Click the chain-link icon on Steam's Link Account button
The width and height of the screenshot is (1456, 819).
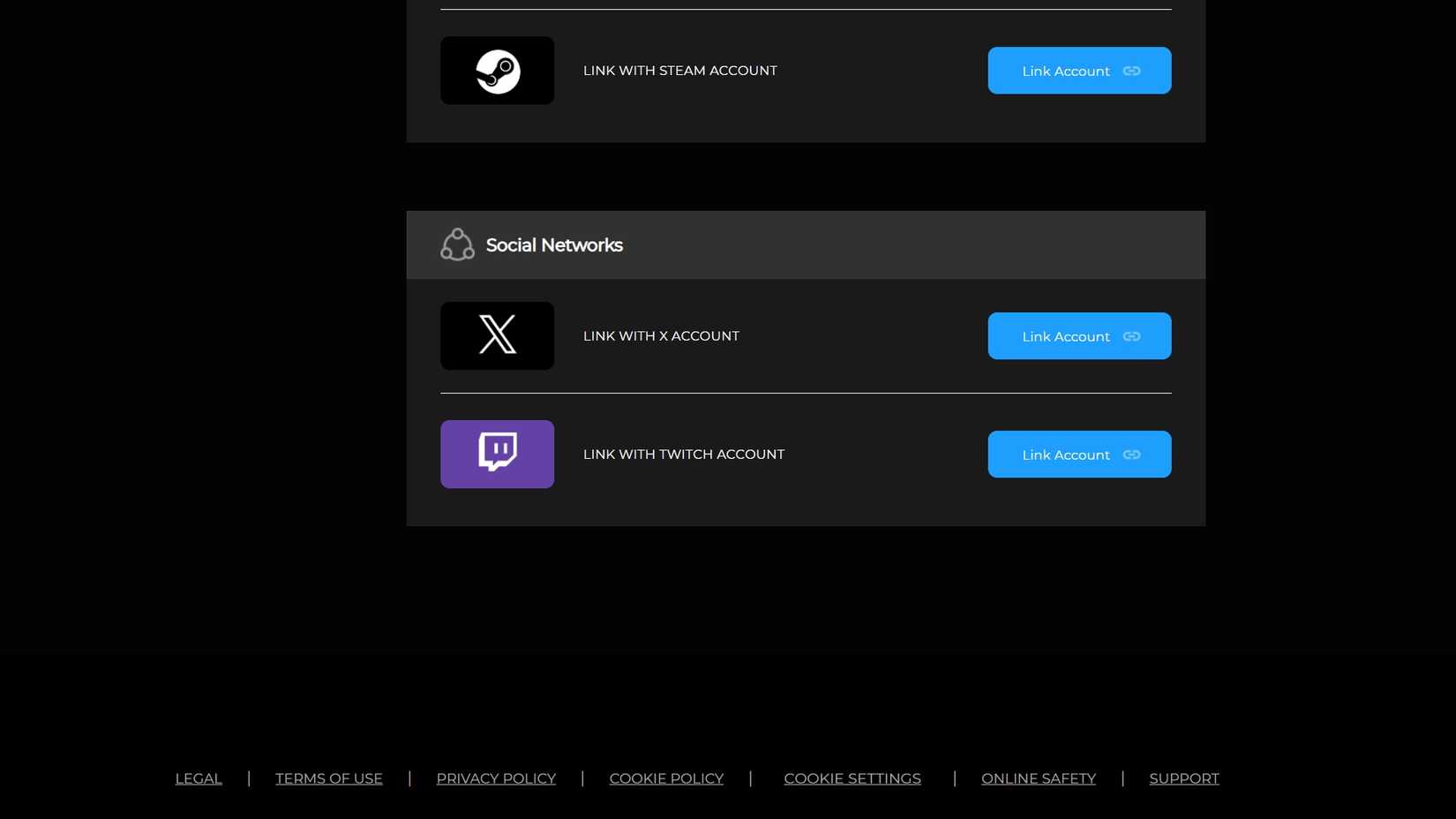point(1130,71)
